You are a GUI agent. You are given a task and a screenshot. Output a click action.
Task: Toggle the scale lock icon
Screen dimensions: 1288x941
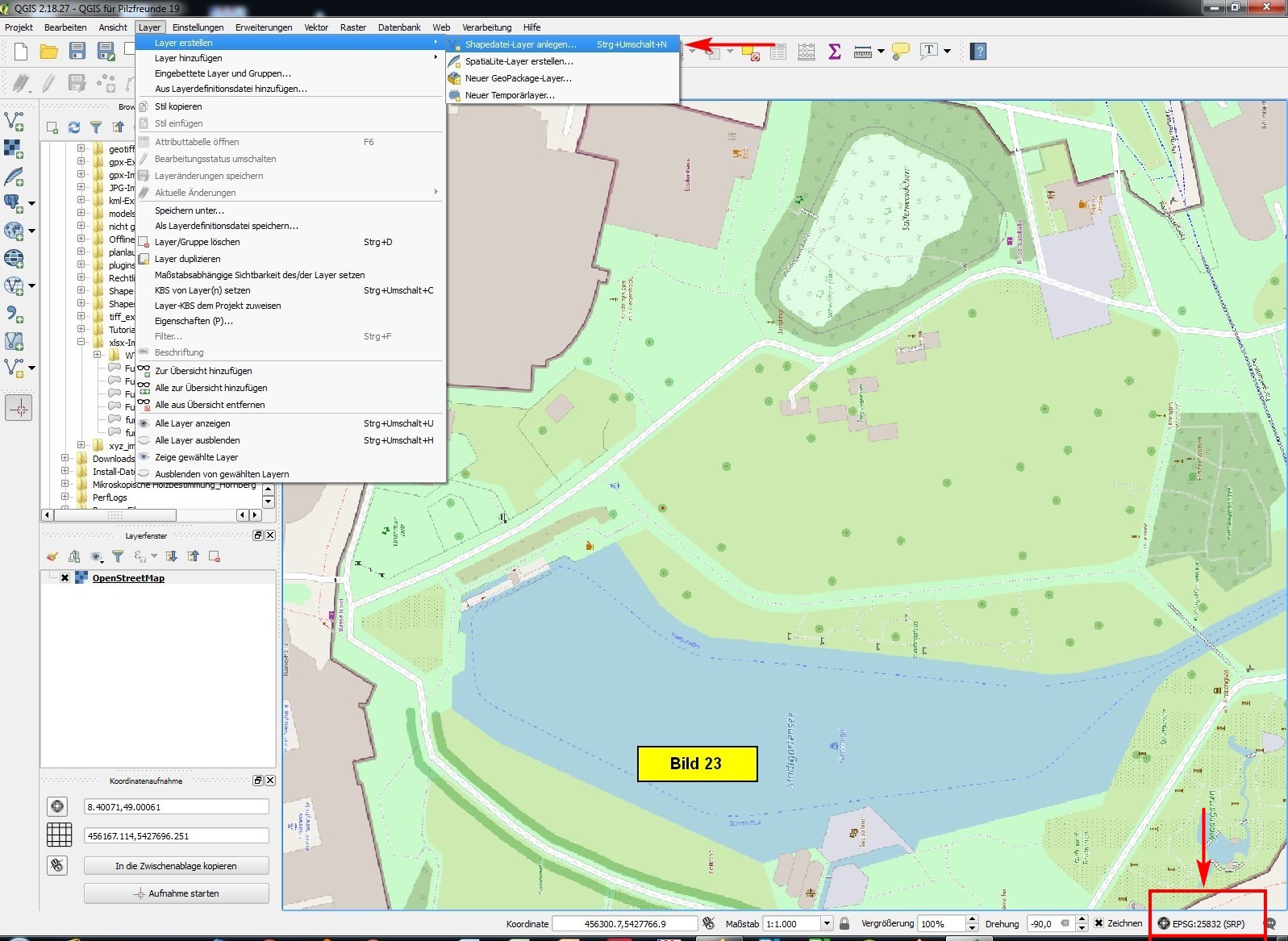(x=844, y=923)
